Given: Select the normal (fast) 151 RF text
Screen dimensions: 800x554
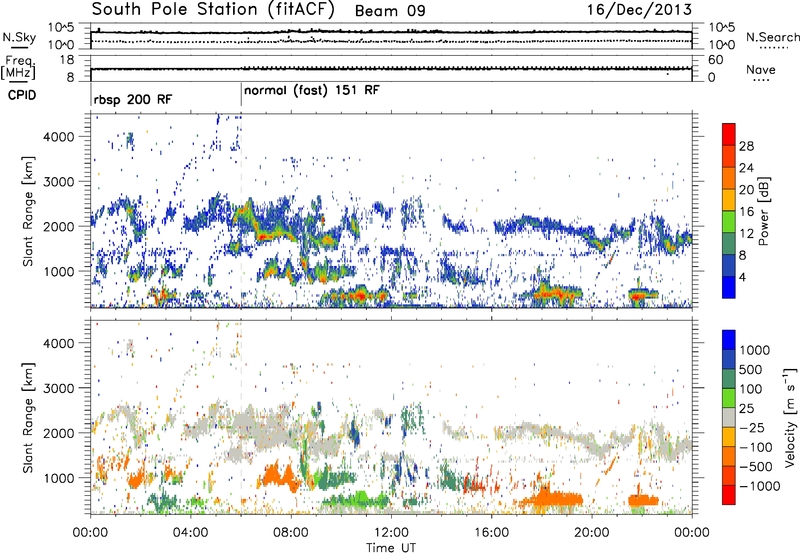Looking at the screenshot, I should 312,90.
